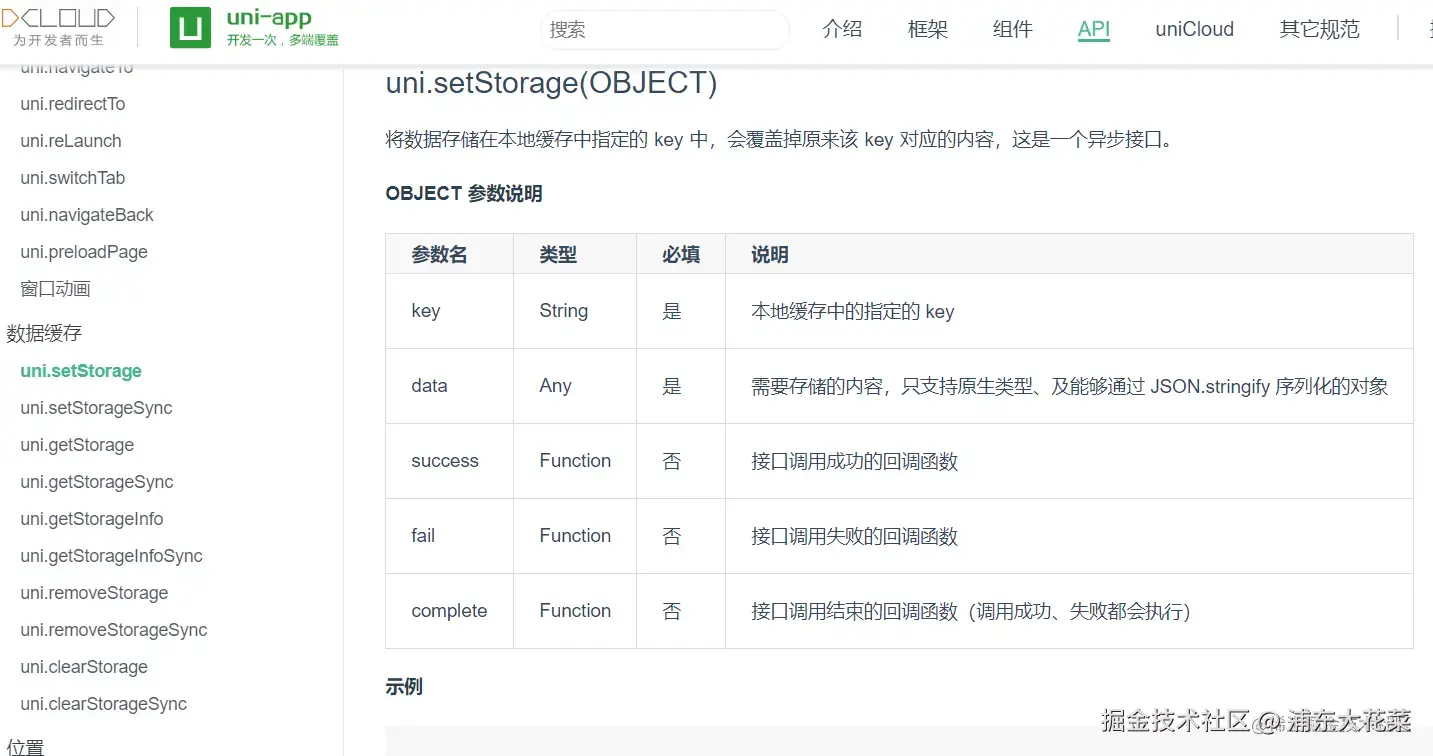
Task: Open the 其它规范 menu item
Action: point(1319,29)
